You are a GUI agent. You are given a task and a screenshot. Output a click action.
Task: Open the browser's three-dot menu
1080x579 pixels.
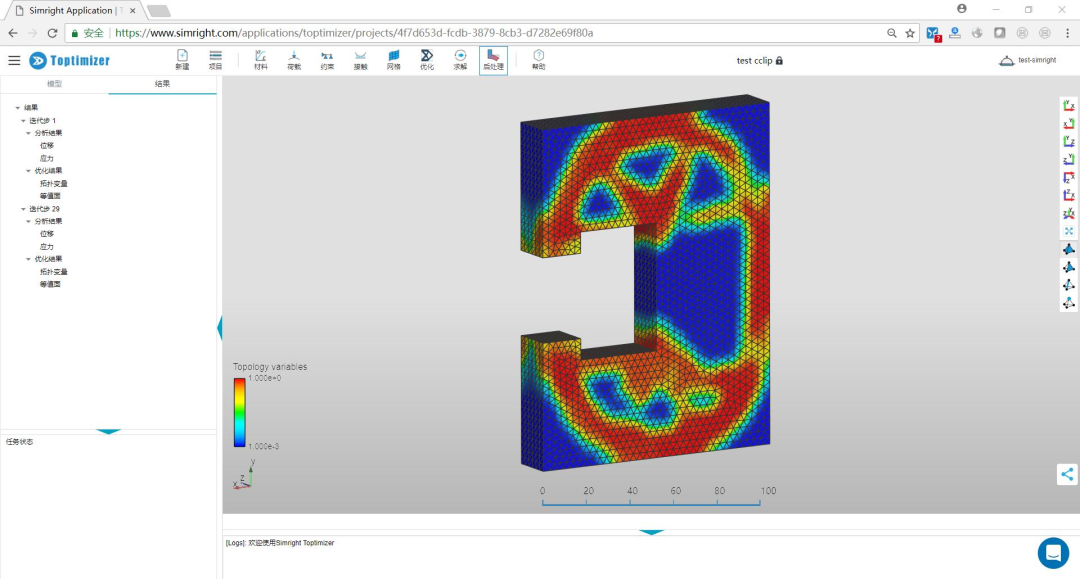pos(1068,33)
